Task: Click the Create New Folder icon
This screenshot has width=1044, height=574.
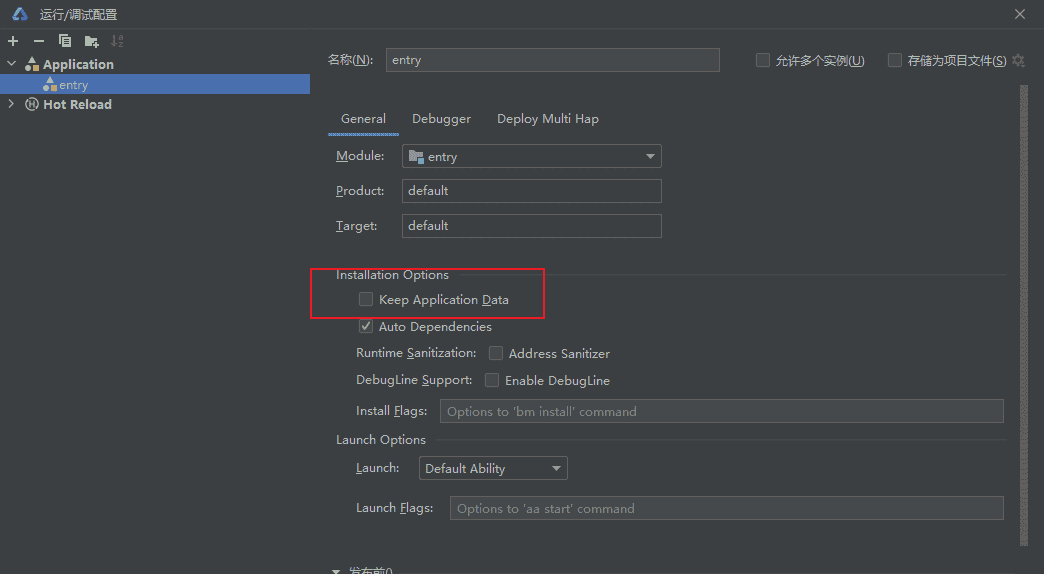Action: (91, 41)
